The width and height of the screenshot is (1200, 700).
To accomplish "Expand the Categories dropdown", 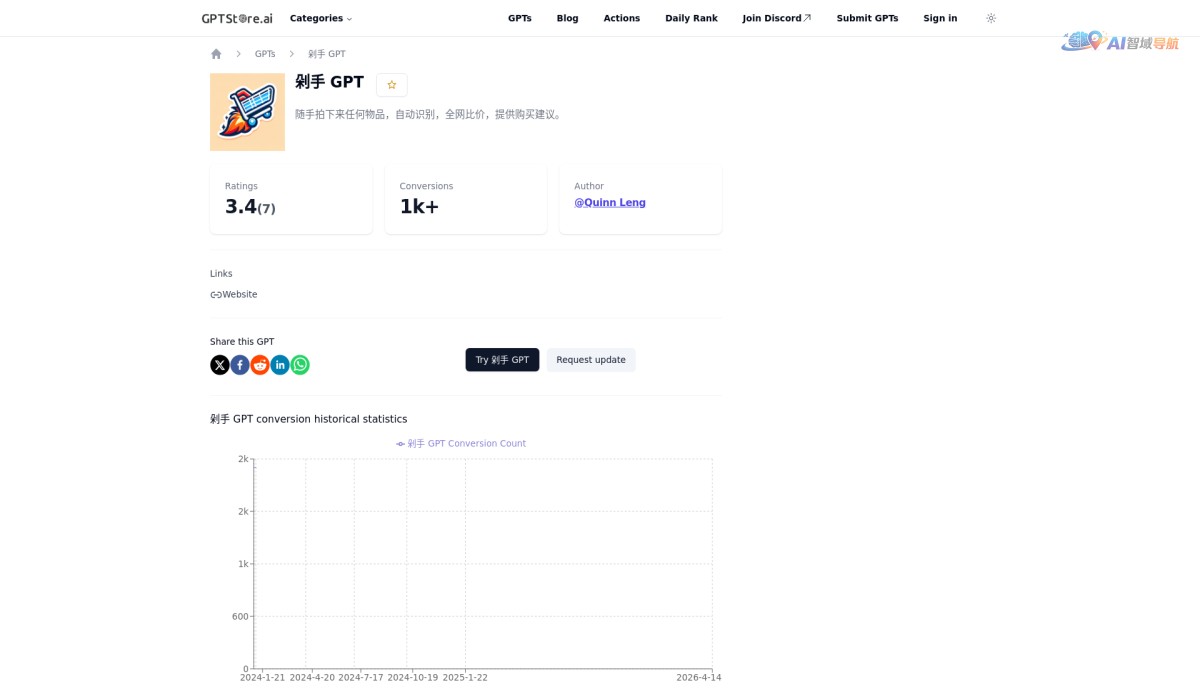I will (320, 18).
